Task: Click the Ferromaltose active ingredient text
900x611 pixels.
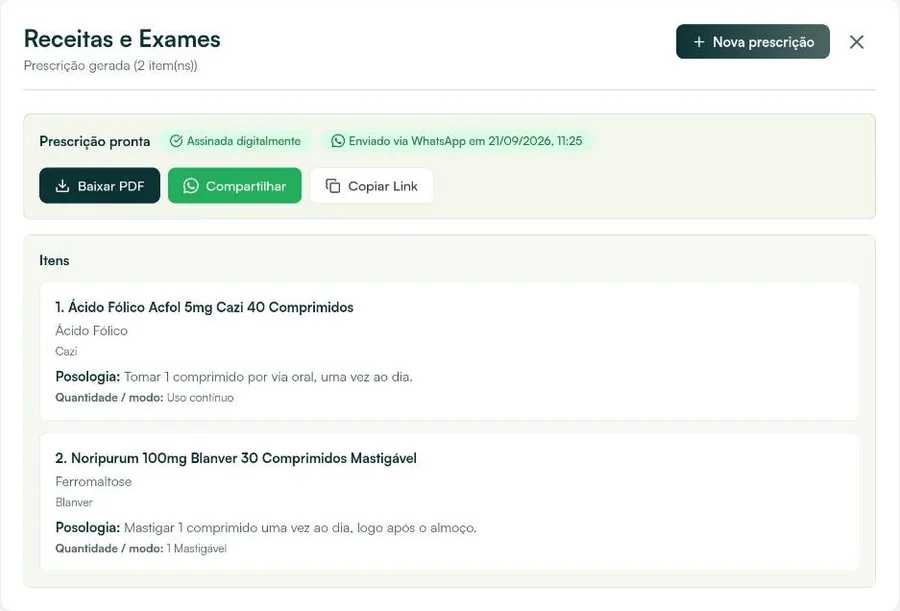Action: (x=94, y=482)
